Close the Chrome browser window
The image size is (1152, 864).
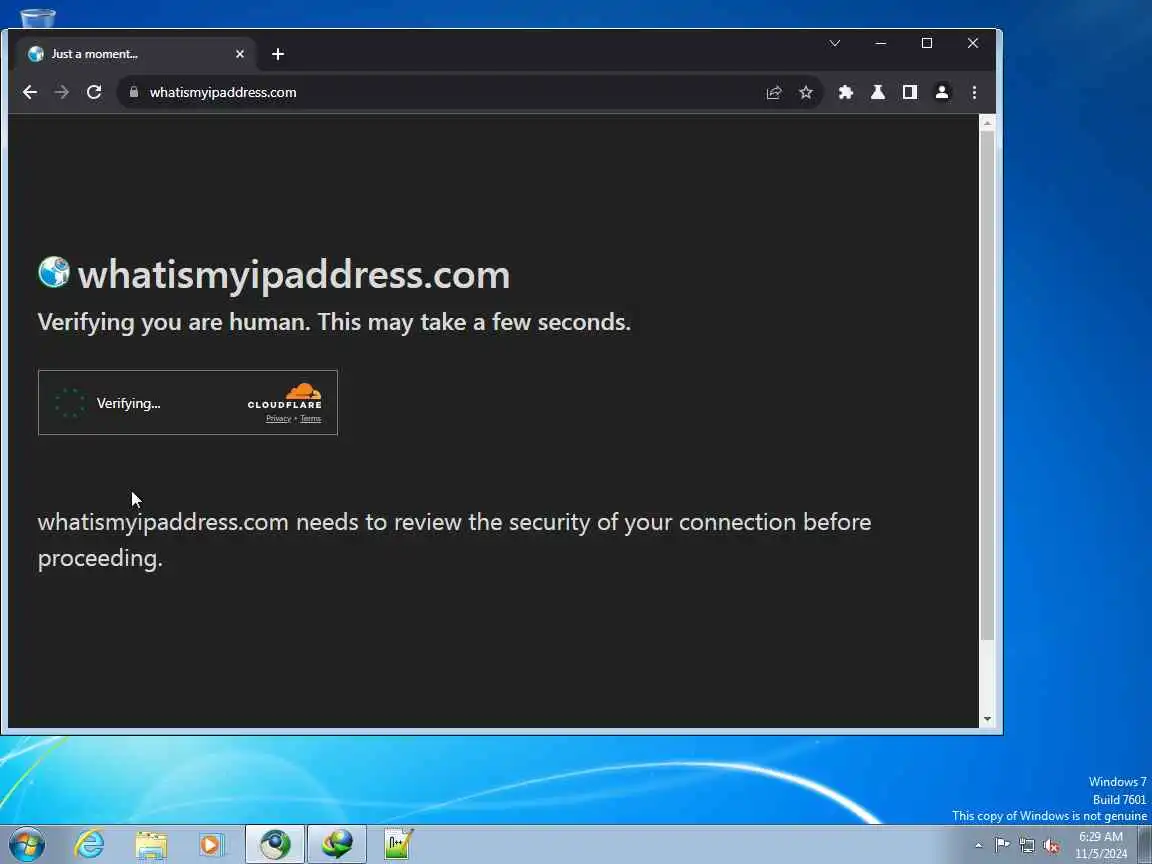click(x=973, y=43)
